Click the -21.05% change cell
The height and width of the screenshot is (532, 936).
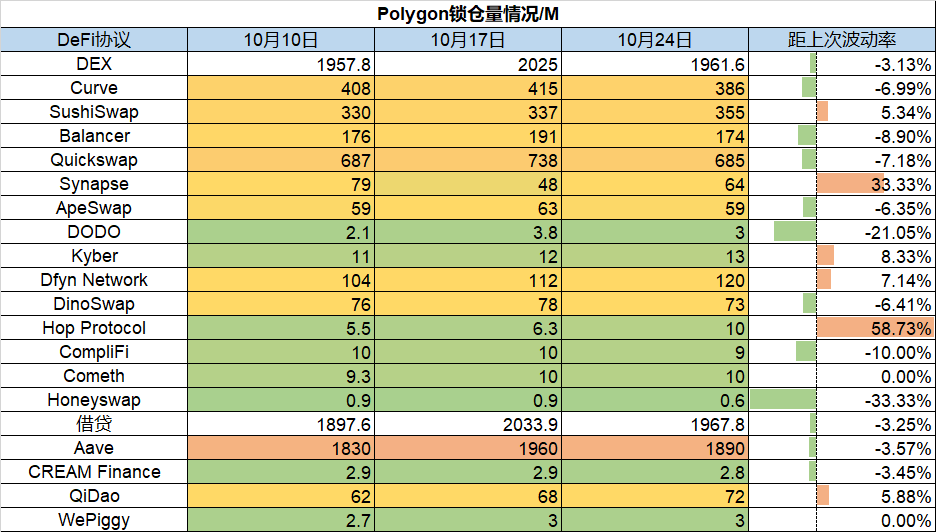point(842,232)
